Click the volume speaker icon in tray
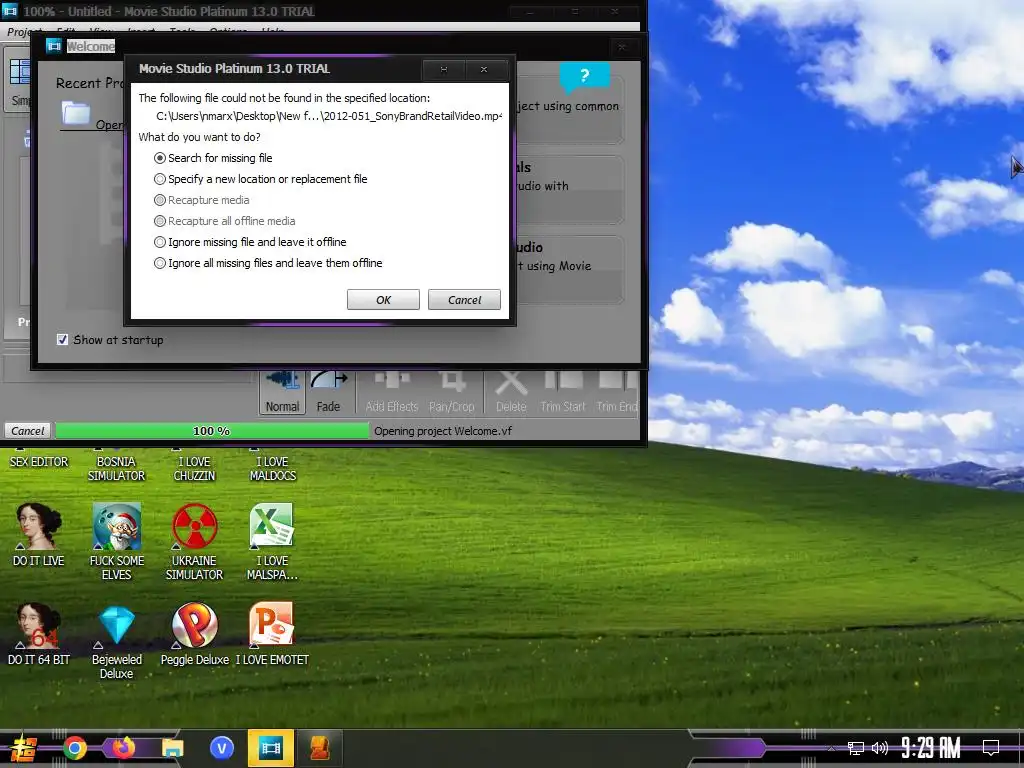Screen dimensions: 1024x768 [x=880, y=748]
